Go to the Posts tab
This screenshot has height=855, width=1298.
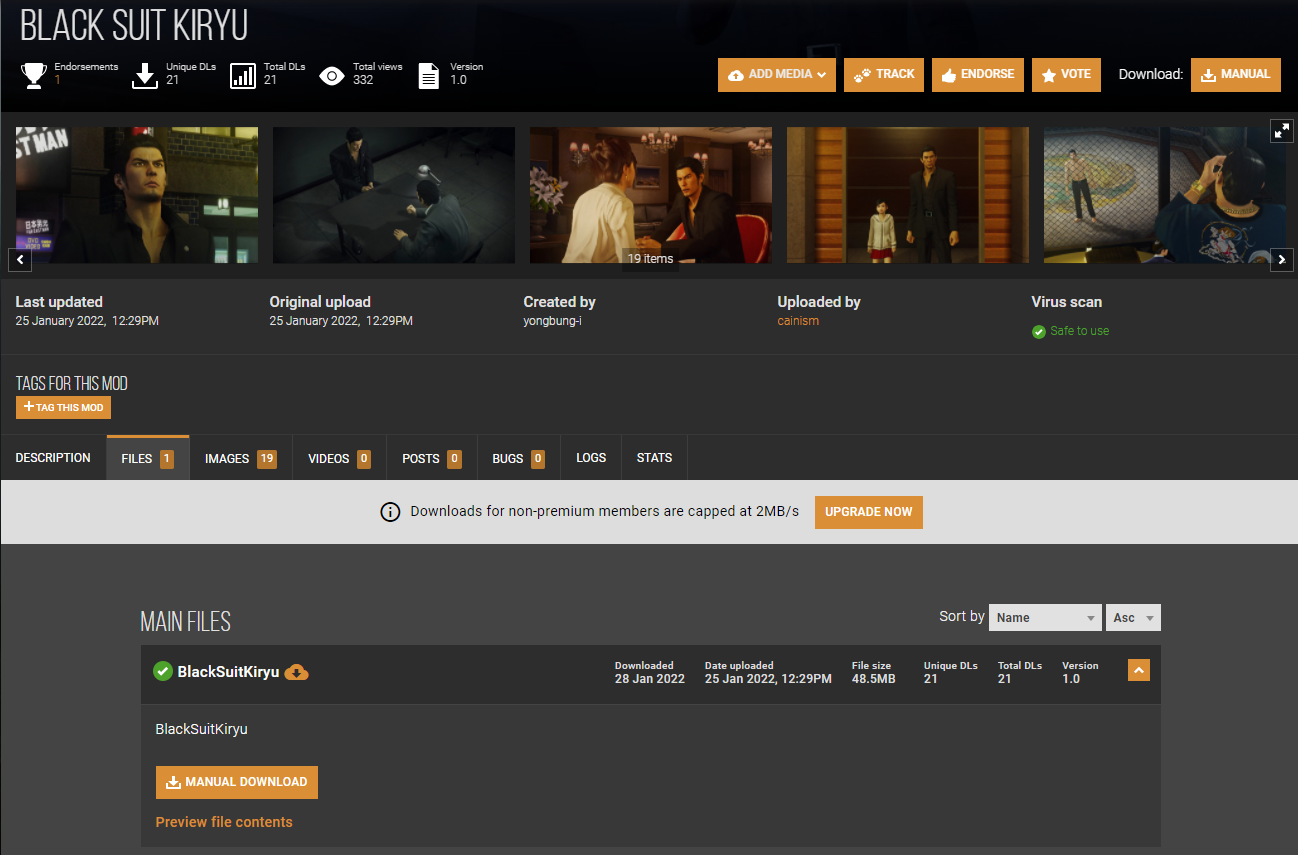(432, 458)
